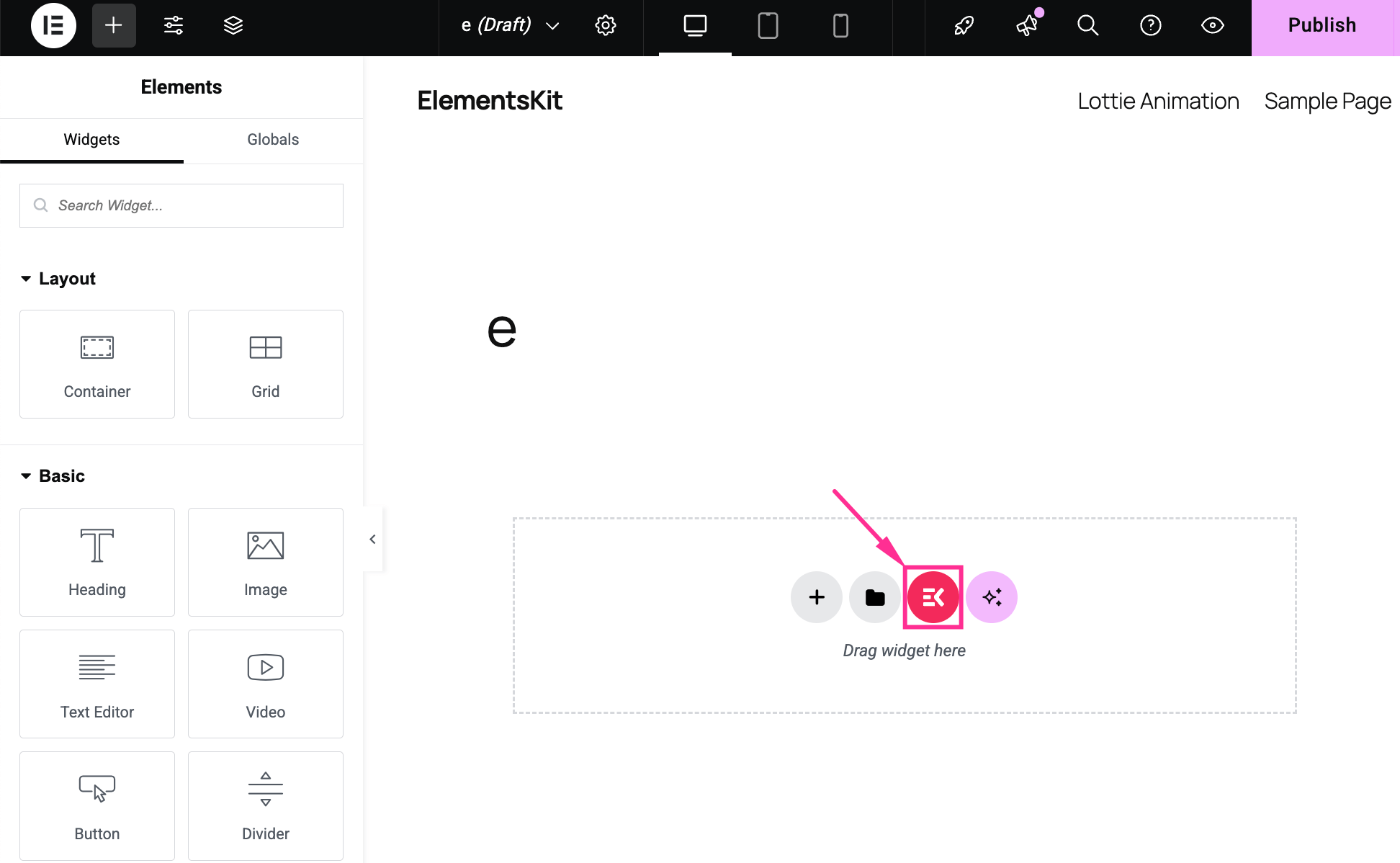Click the rocket launch icon
Viewport: 1400px width, 863px height.
964,26
